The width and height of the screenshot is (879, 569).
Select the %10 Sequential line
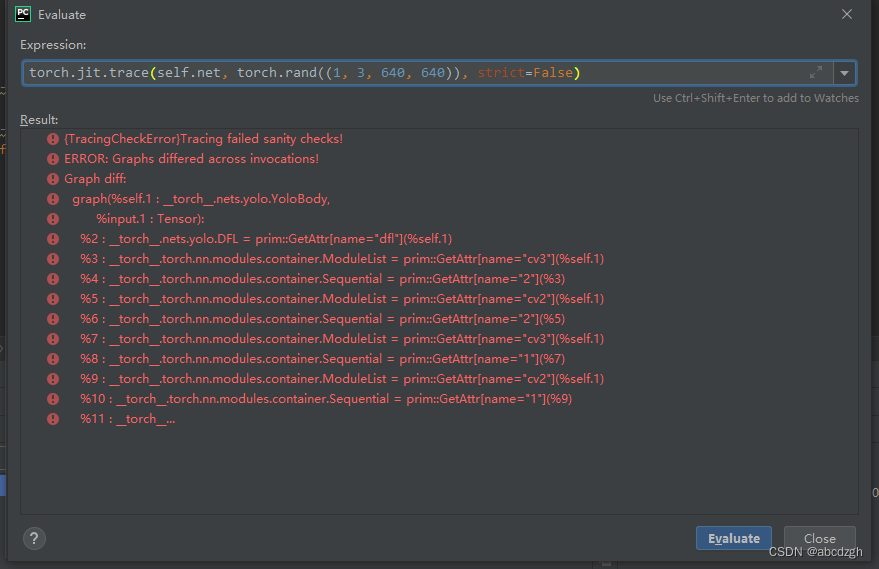(x=326, y=399)
